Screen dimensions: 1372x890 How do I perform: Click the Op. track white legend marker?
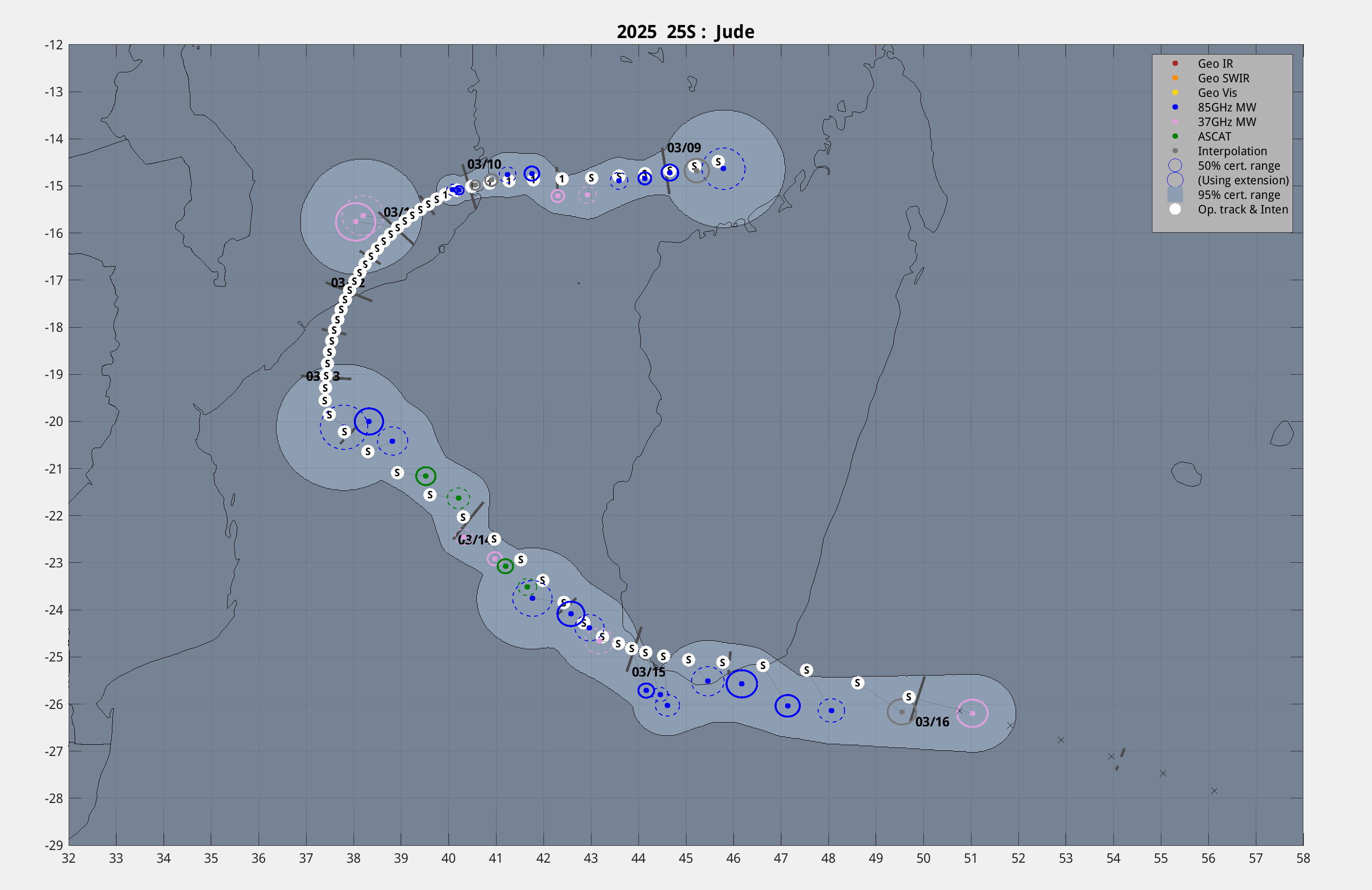[1175, 209]
